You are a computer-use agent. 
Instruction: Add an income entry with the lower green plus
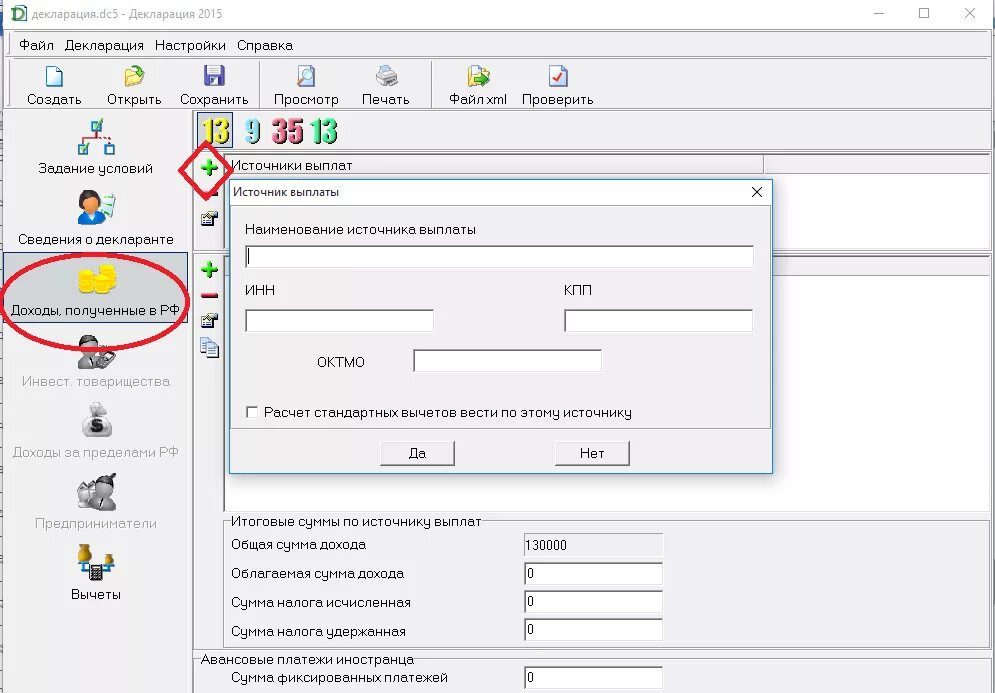click(x=209, y=270)
